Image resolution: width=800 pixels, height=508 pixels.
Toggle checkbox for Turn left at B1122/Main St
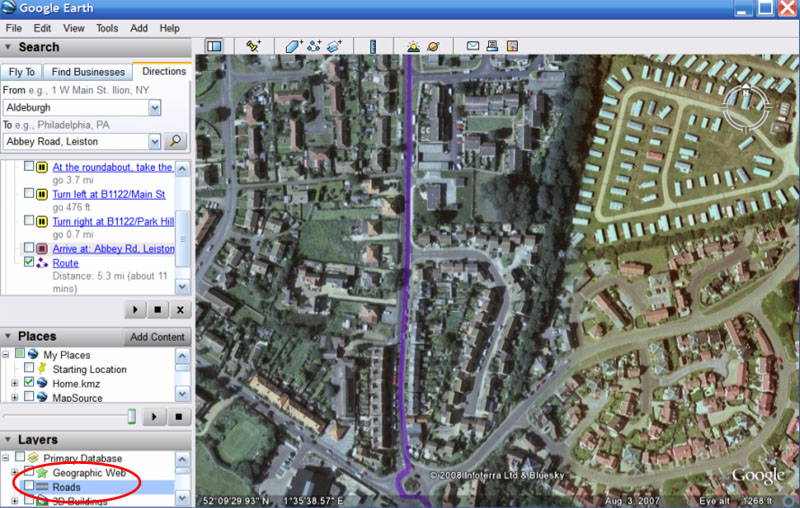point(29,193)
